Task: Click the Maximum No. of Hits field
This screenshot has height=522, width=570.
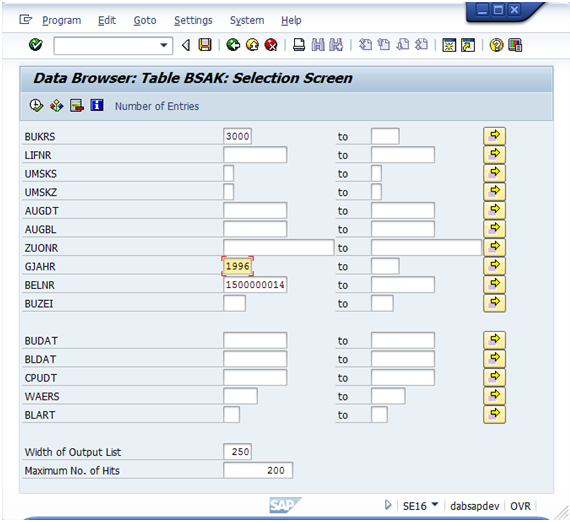Action: click(x=258, y=470)
